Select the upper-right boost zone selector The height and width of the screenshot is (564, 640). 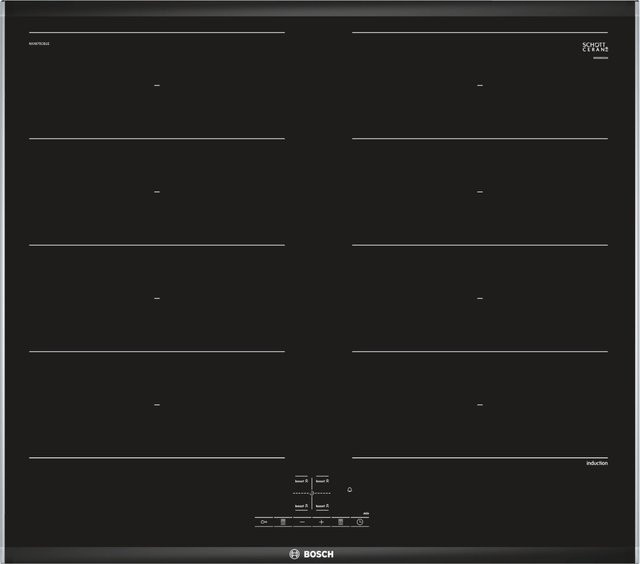pyautogui.click(x=322, y=481)
